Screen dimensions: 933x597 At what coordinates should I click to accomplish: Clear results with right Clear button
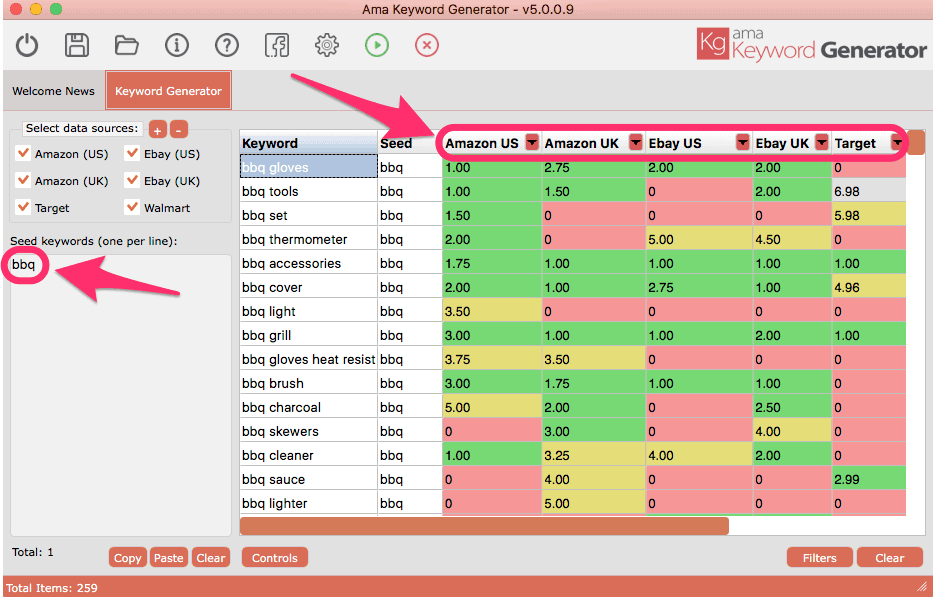point(890,558)
